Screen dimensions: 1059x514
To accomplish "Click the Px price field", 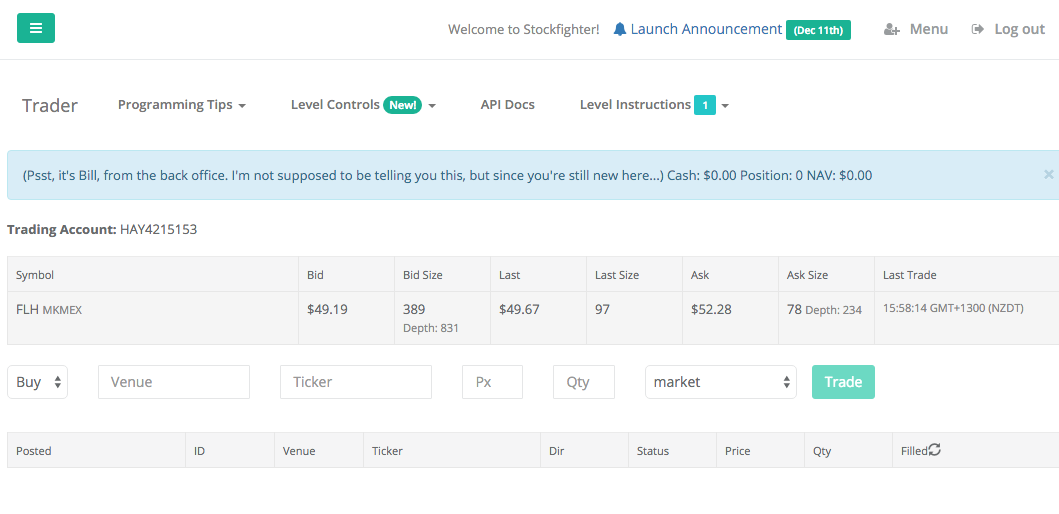I will [492, 382].
